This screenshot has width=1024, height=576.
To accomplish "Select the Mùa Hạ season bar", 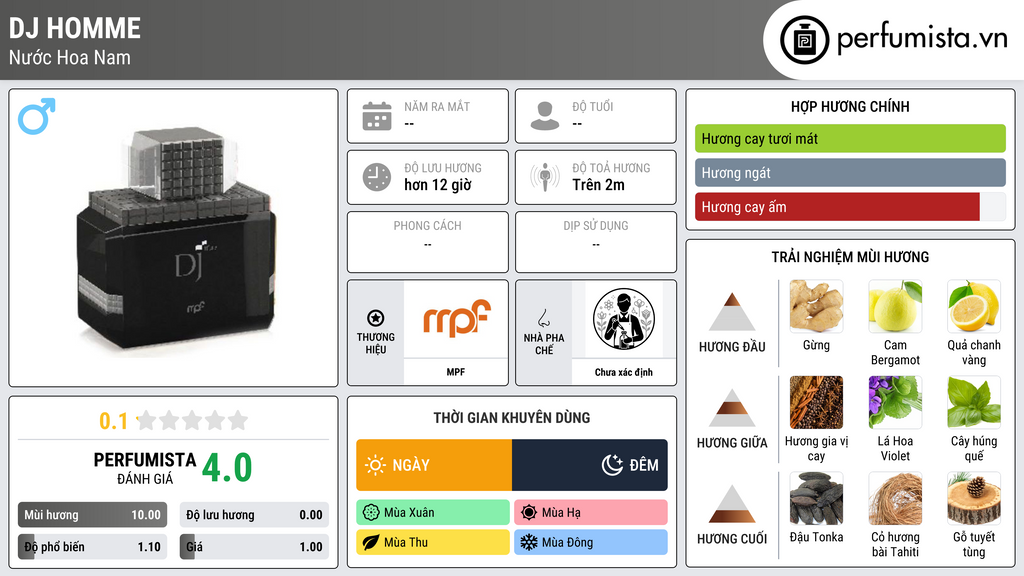I will pyautogui.click(x=591, y=513).
